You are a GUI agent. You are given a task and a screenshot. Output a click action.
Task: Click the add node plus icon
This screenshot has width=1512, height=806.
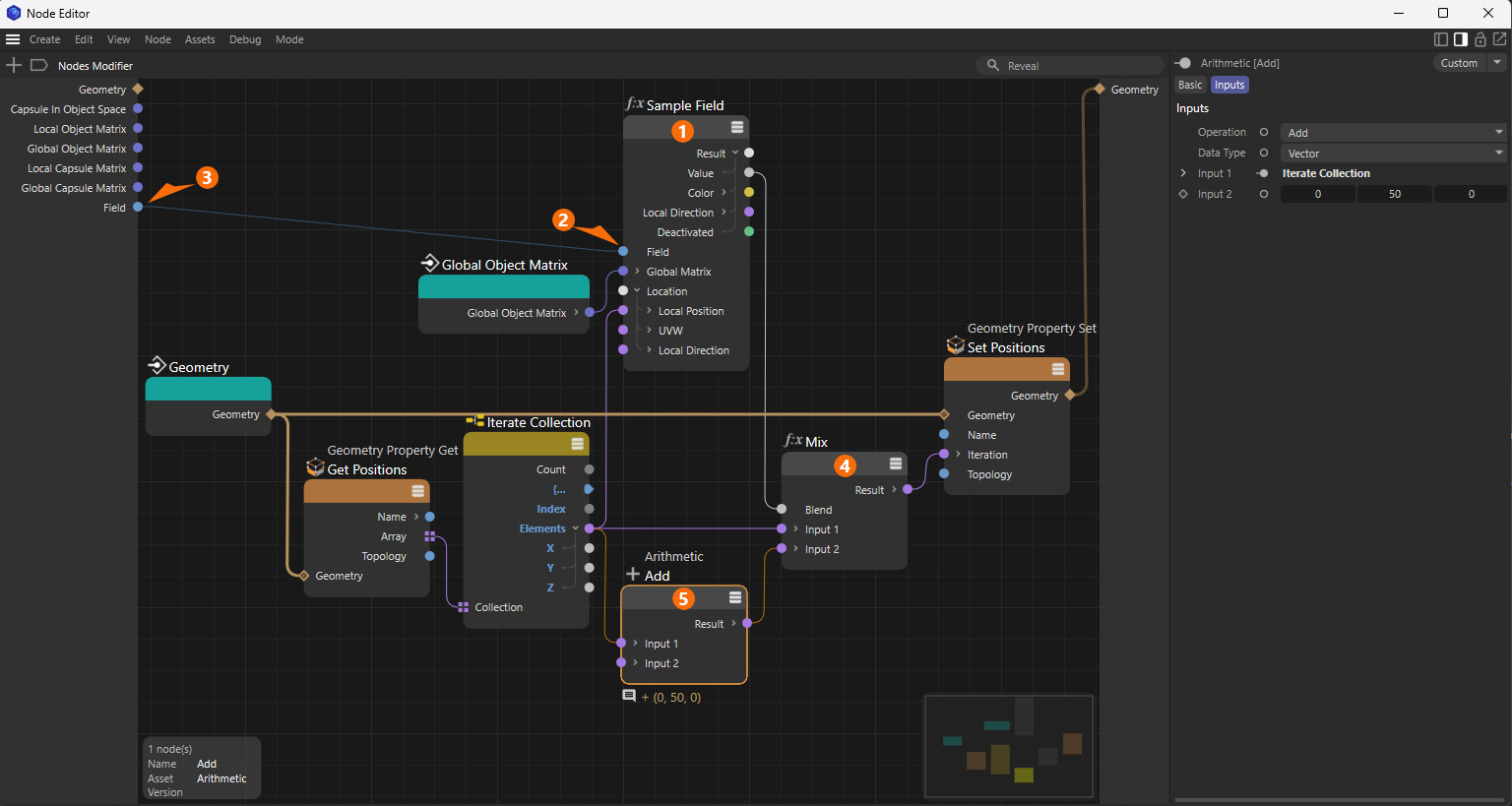[x=14, y=65]
